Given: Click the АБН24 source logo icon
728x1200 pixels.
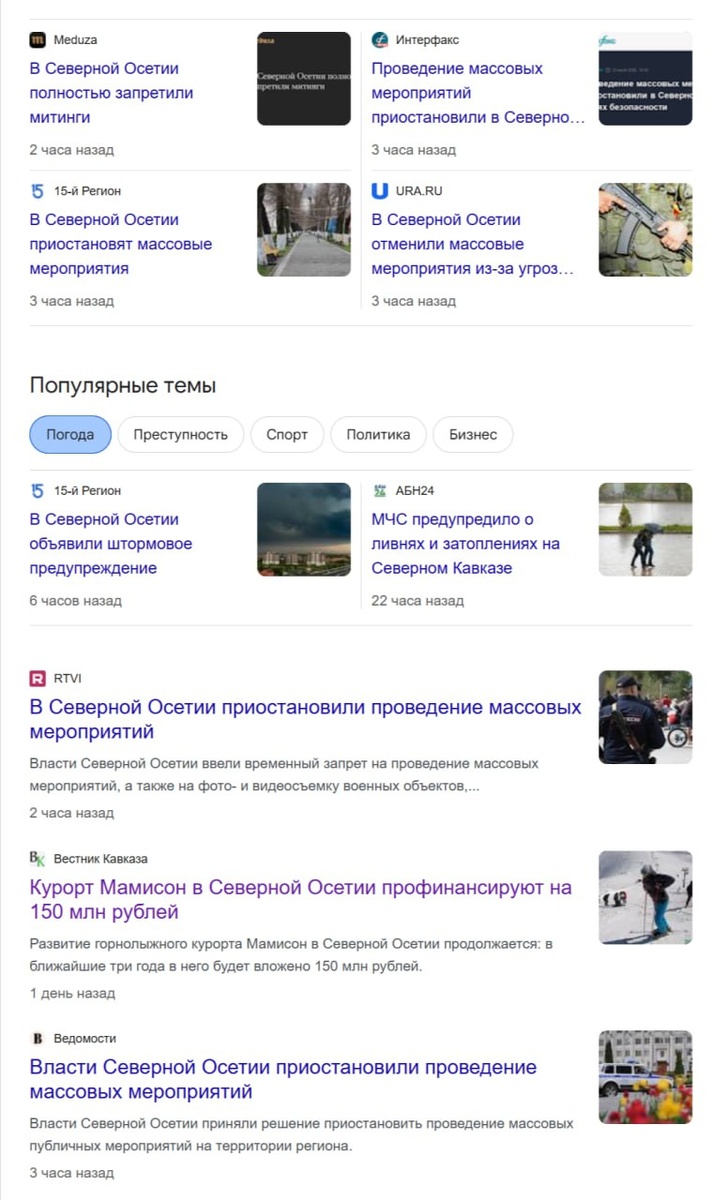Looking at the screenshot, I should tap(380, 490).
